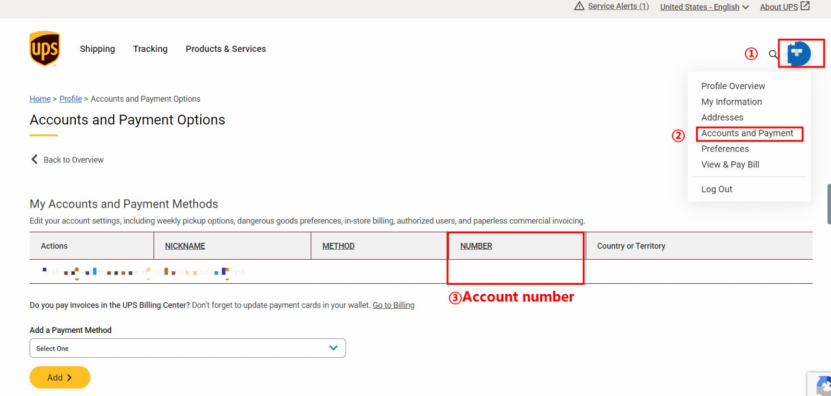Screen dimensions: 831x396
Task: Follow the Go to Billing link
Action: click(393, 305)
